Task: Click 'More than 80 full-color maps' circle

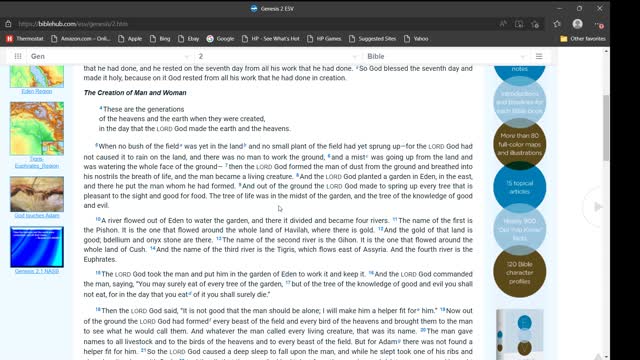Action: click(x=520, y=144)
